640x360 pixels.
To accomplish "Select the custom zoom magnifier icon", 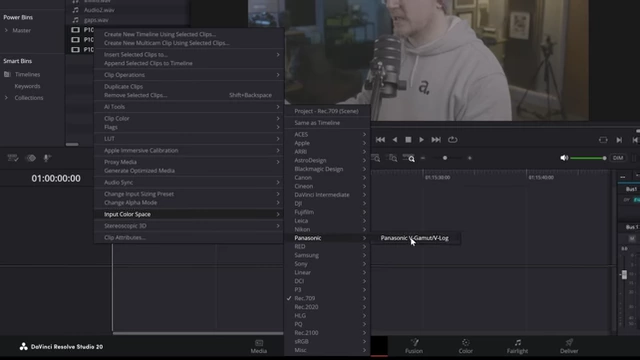I will [x=409, y=158].
